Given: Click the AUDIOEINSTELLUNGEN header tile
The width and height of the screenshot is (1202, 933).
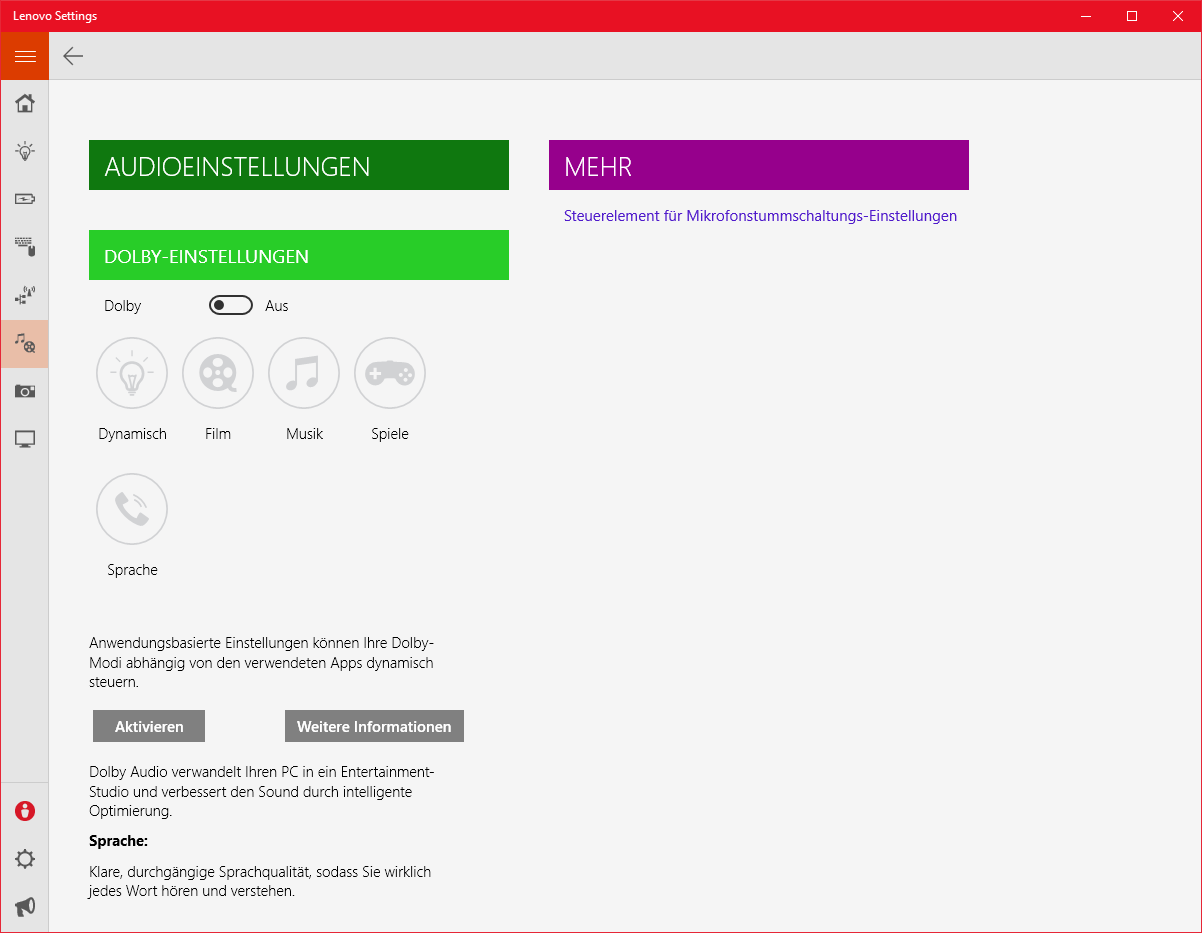Looking at the screenshot, I should pyautogui.click(x=299, y=165).
